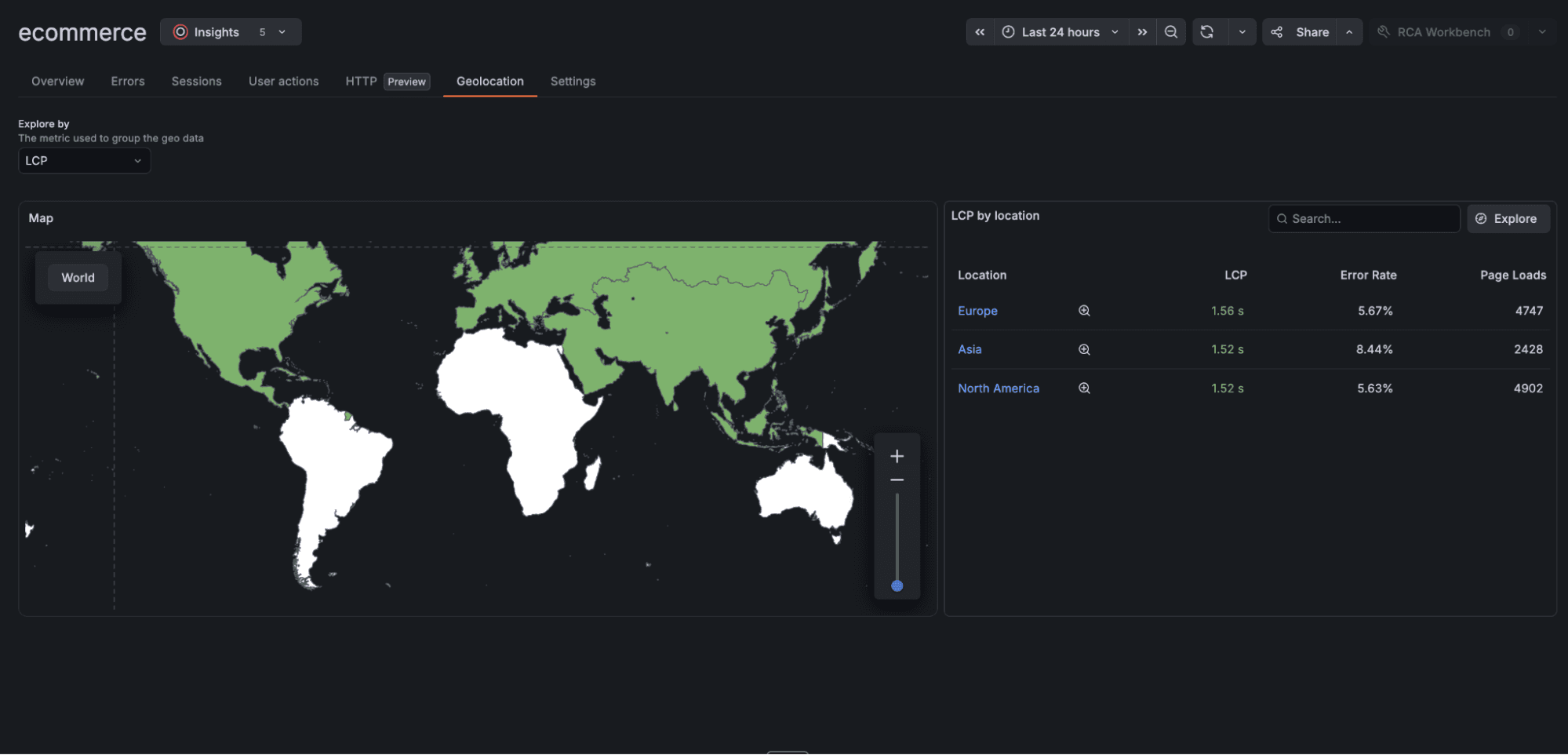Collapse the Share options chevron
The width and height of the screenshot is (1568, 755).
(1349, 32)
